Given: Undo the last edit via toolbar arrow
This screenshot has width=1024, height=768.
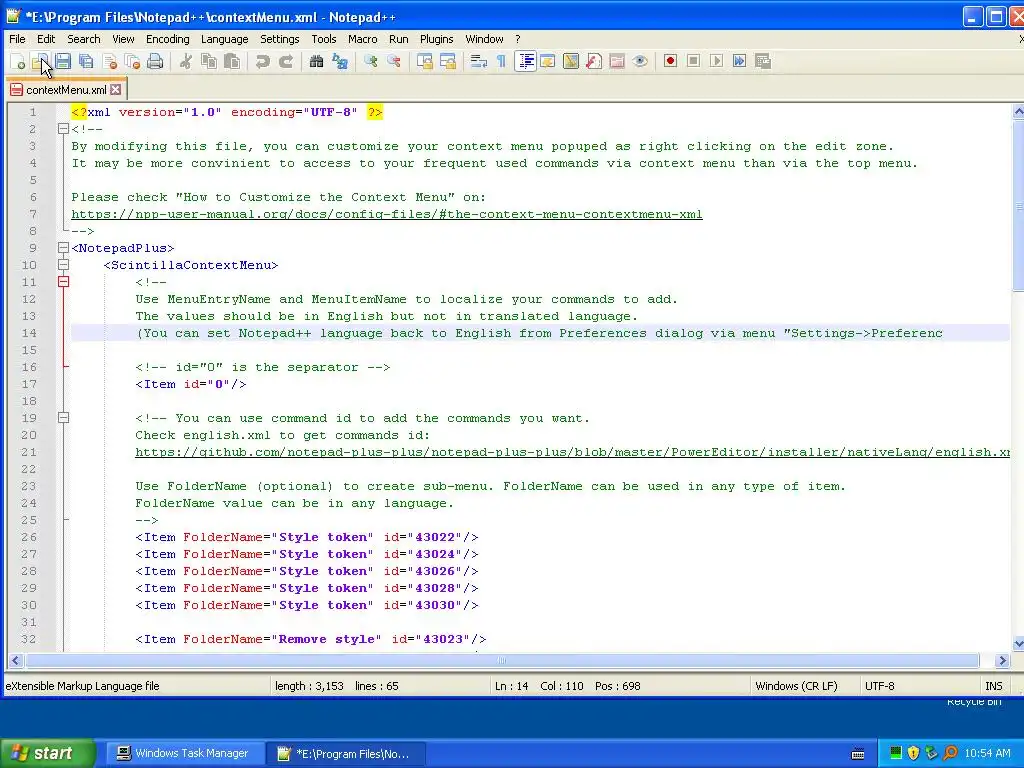Looking at the screenshot, I should click(263, 61).
